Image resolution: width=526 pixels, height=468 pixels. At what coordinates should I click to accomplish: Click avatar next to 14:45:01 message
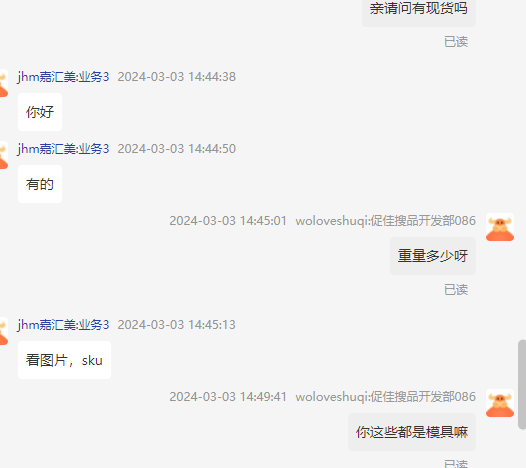pyautogui.click(x=500, y=227)
